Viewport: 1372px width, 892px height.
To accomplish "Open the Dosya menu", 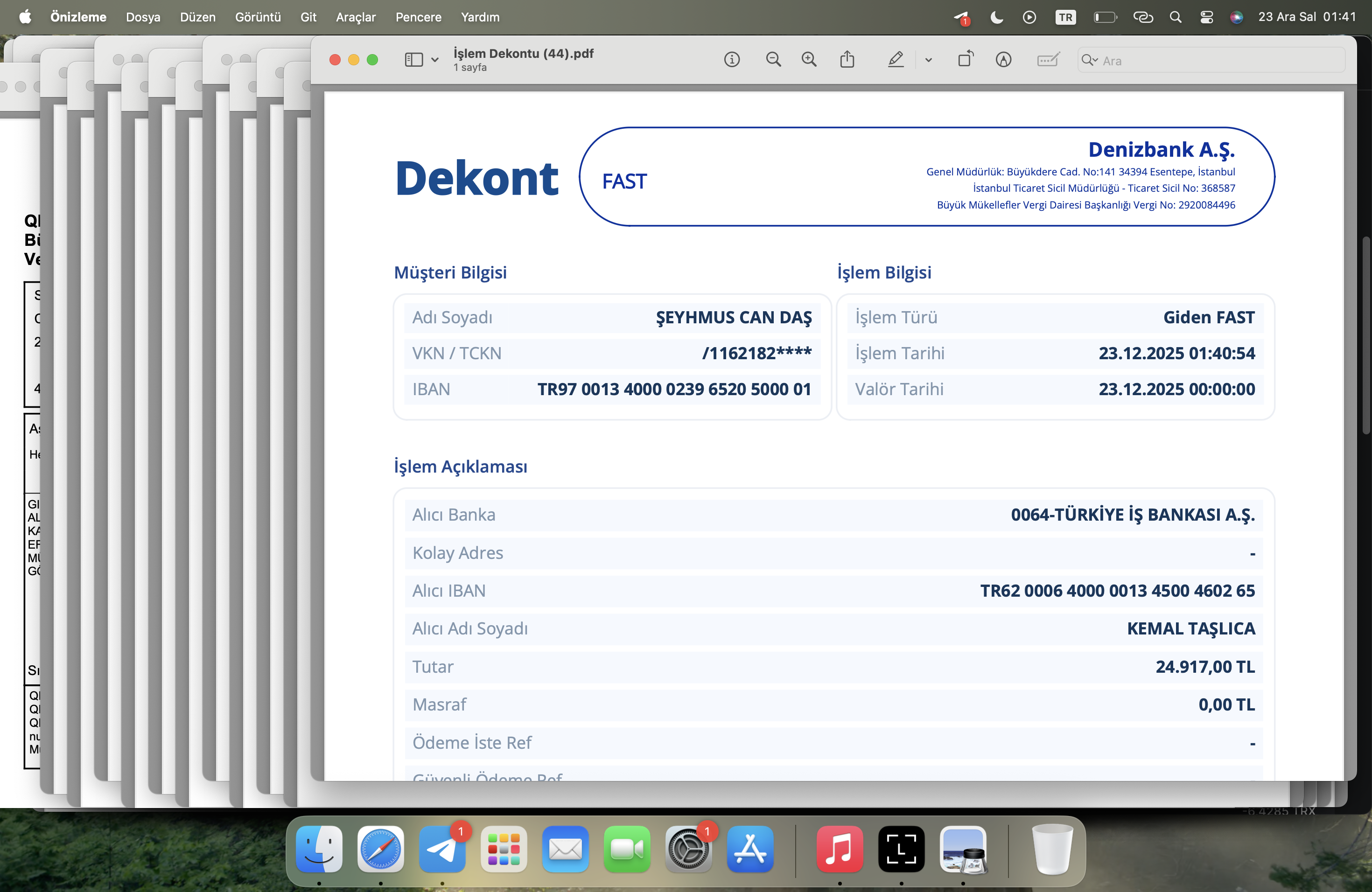I will [143, 17].
